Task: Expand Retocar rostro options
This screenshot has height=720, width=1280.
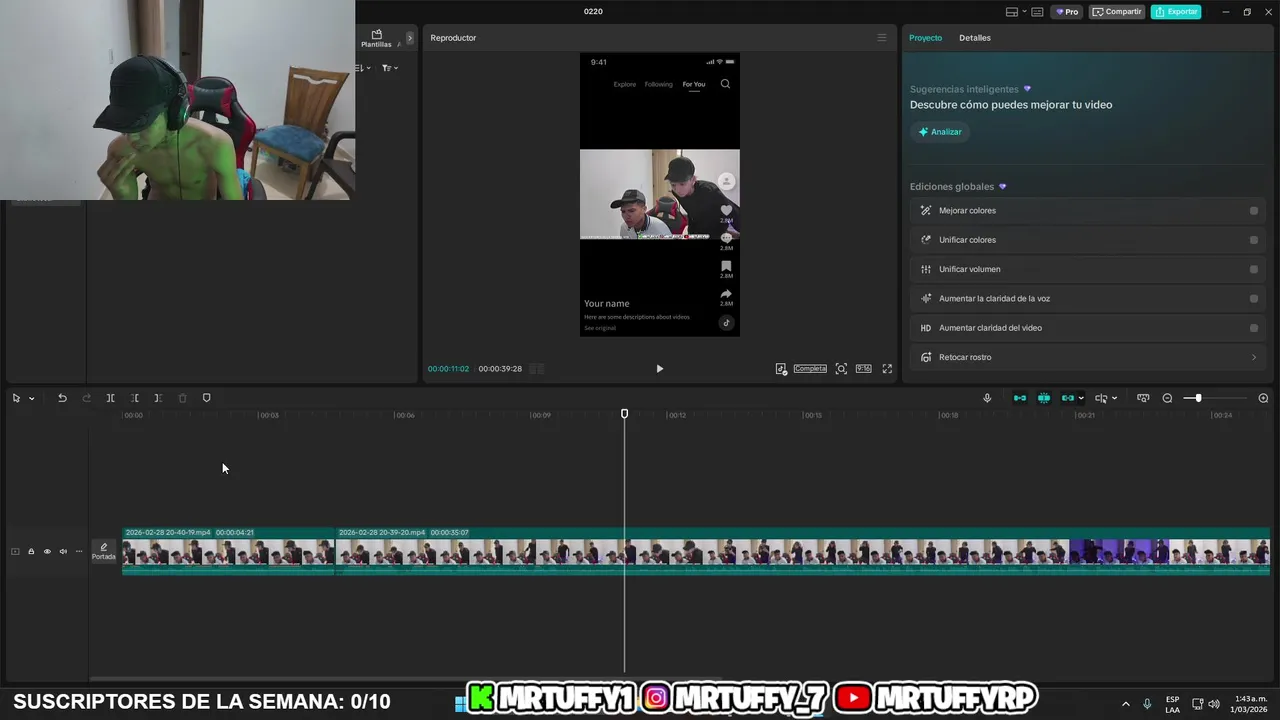Action: point(1254,357)
